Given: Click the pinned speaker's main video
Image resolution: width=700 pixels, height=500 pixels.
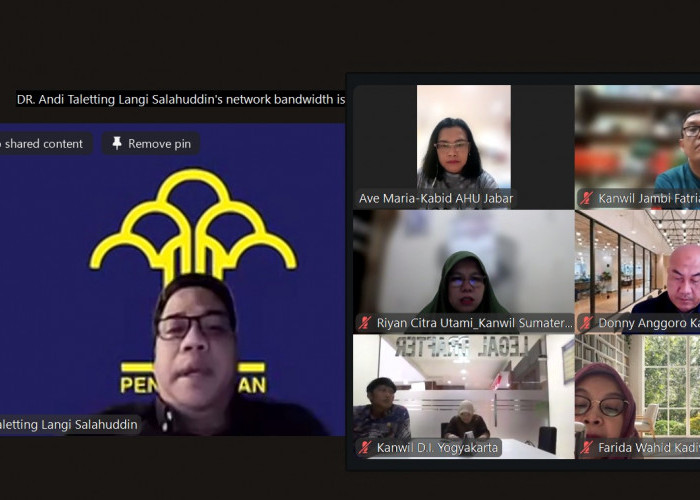Looking at the screenshot, I should 172,279.
